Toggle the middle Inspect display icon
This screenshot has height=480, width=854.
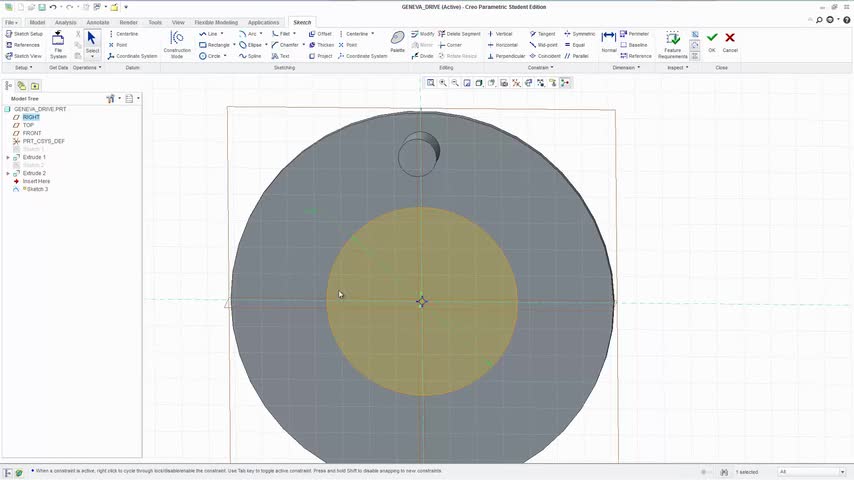[x=695, y=45]
